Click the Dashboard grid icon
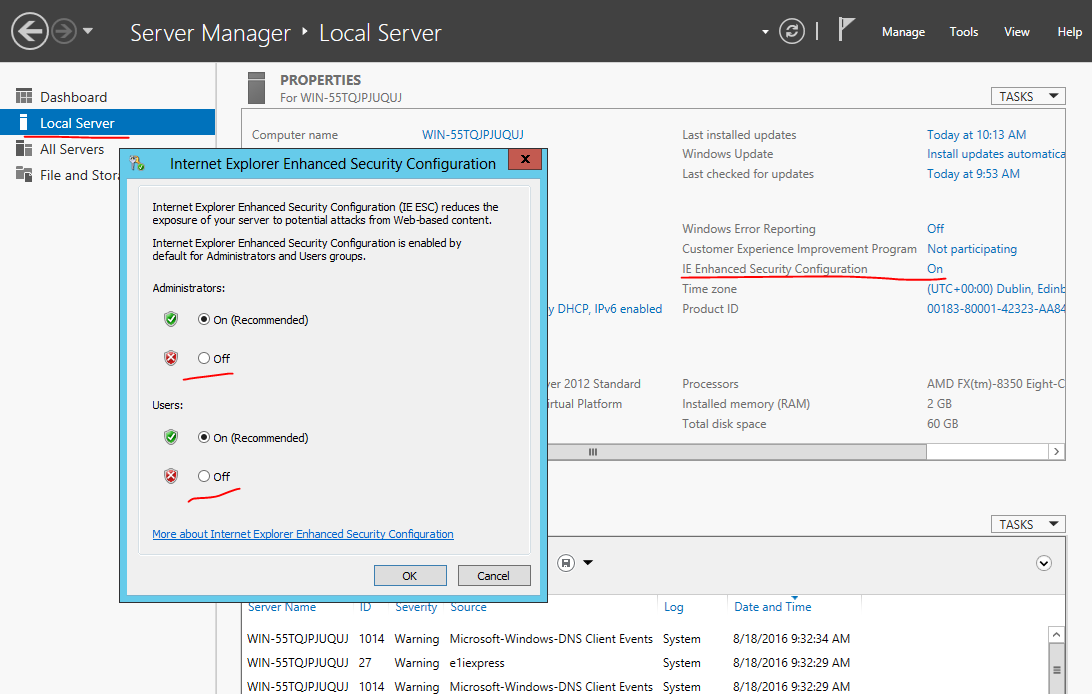The width and height of the screenshot is (1092, 694). click(24, 96)
